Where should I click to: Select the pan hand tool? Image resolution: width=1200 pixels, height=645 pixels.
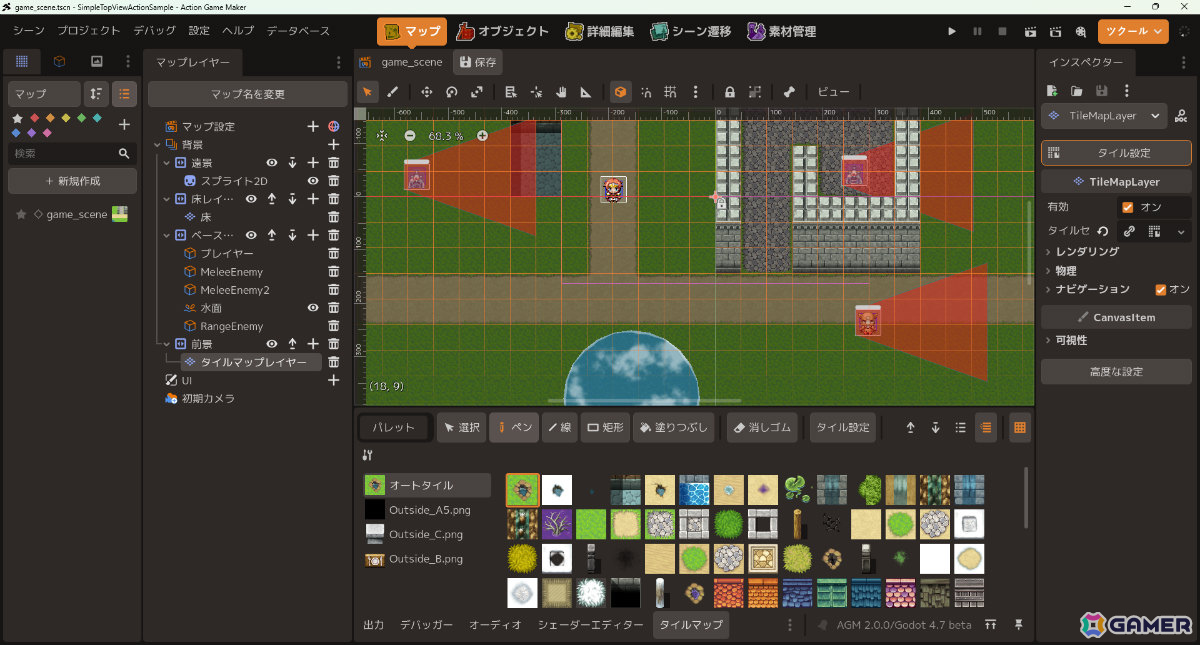(562, 92)
